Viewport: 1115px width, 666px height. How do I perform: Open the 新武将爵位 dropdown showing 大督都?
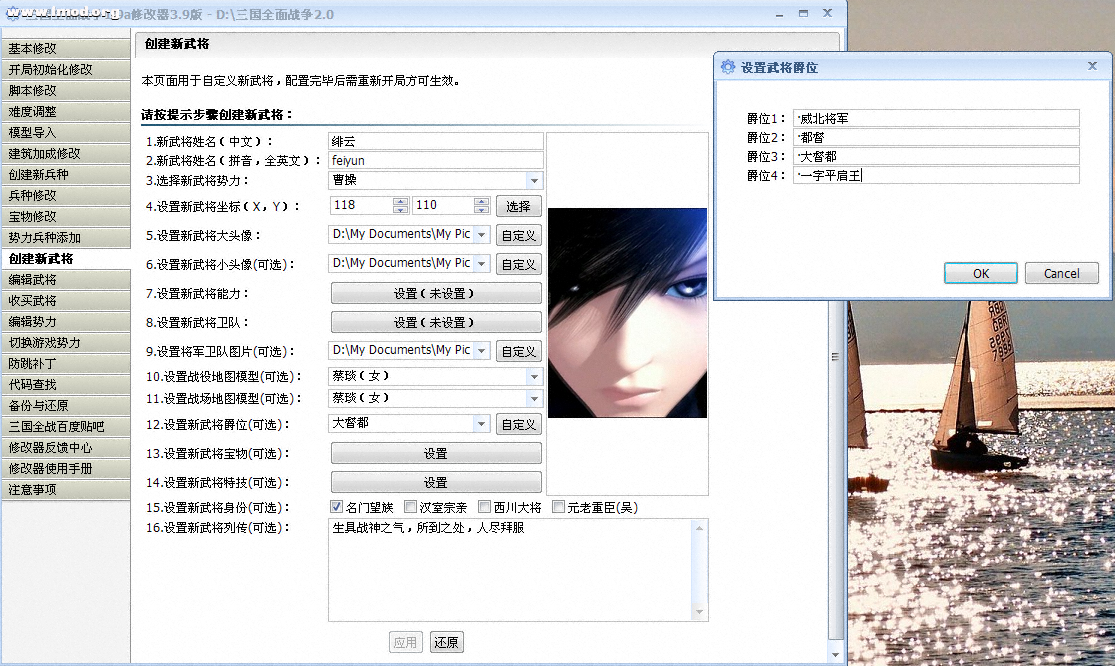coord(482,424)
